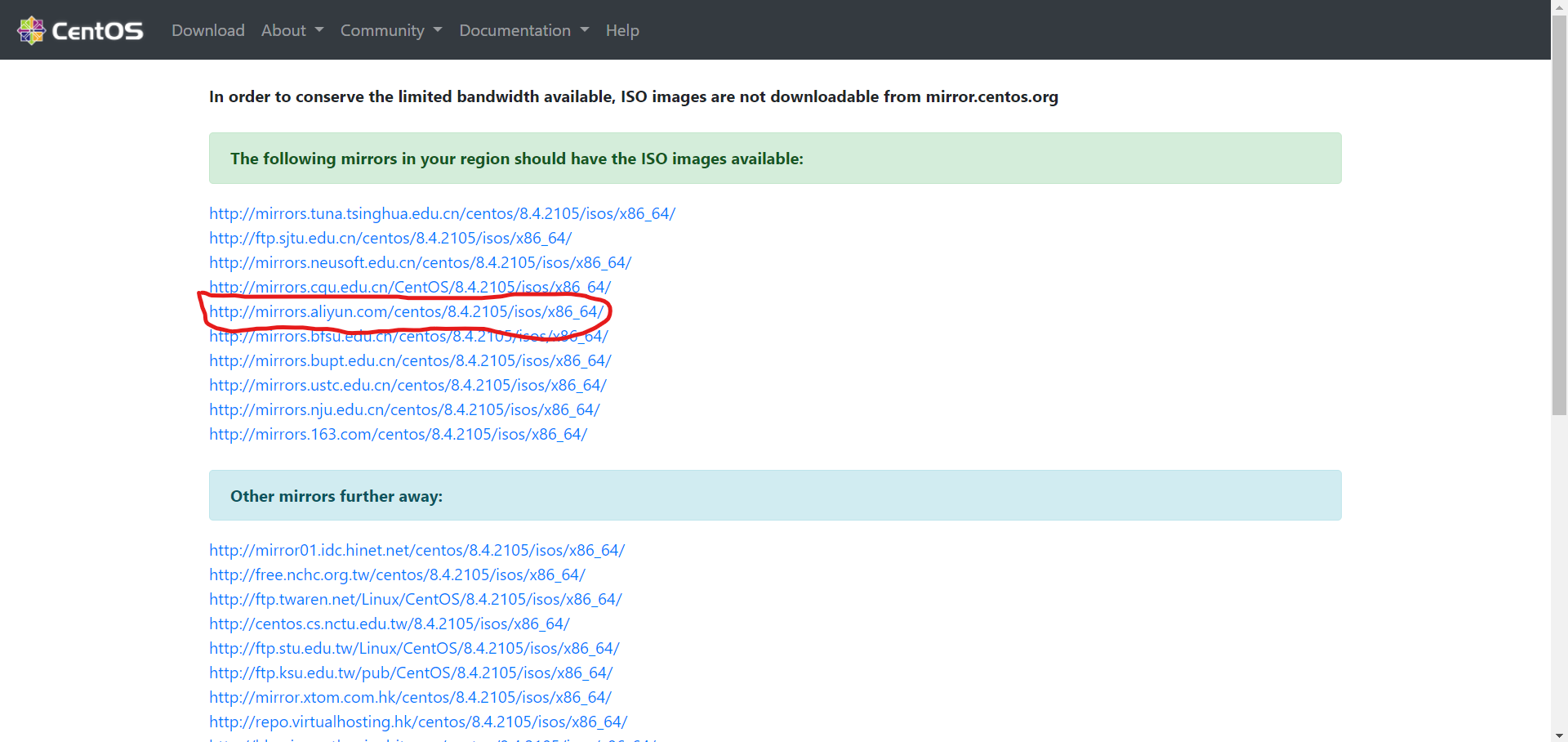The height and width of the screenshot is (742, 1568).
Task: Open the centos.cs.nctu.edu.tw mirror link
Action: (389, 624)
